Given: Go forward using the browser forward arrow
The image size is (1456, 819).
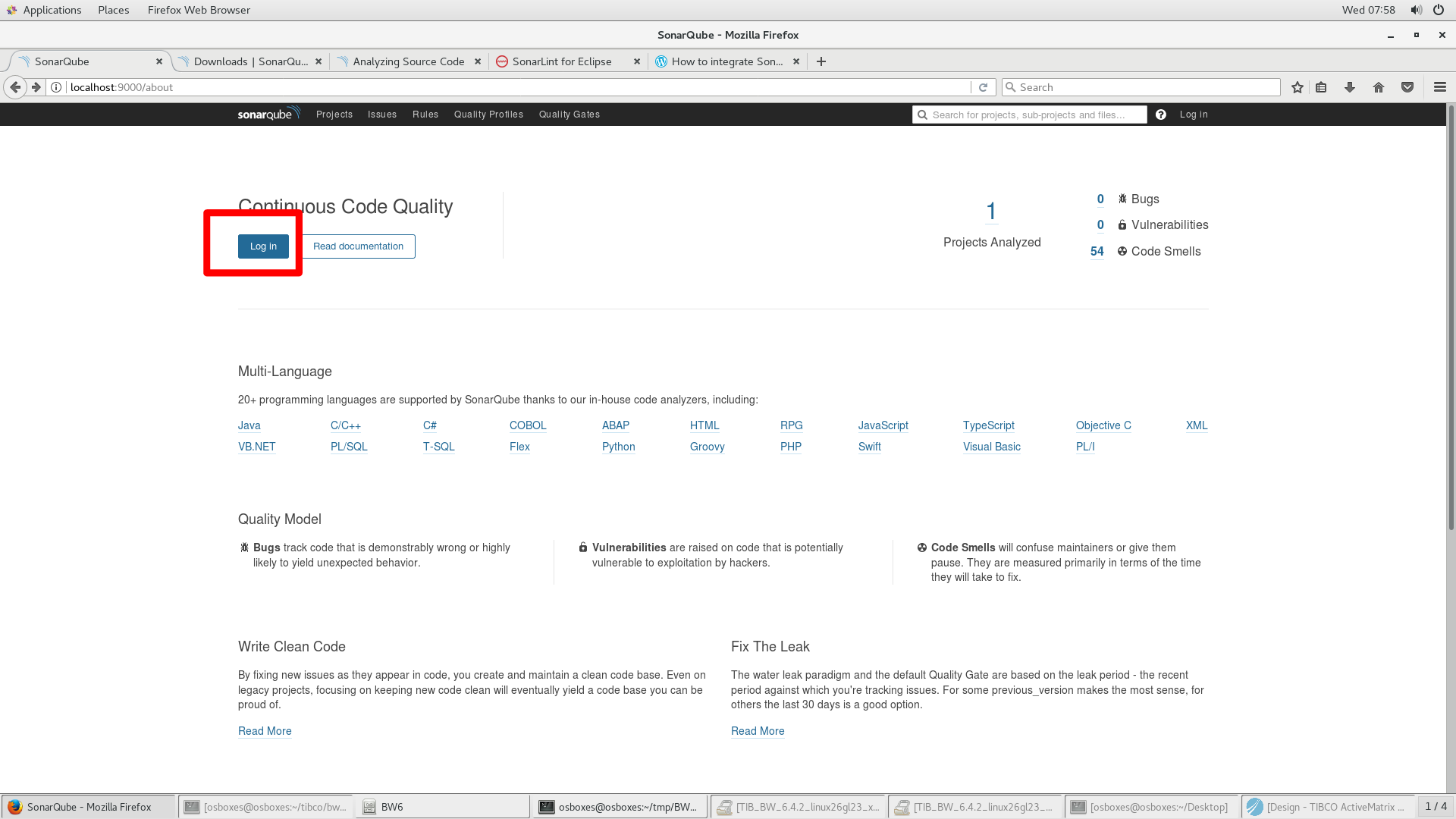Looking at the screenshot, I should (x=36, y=87).
